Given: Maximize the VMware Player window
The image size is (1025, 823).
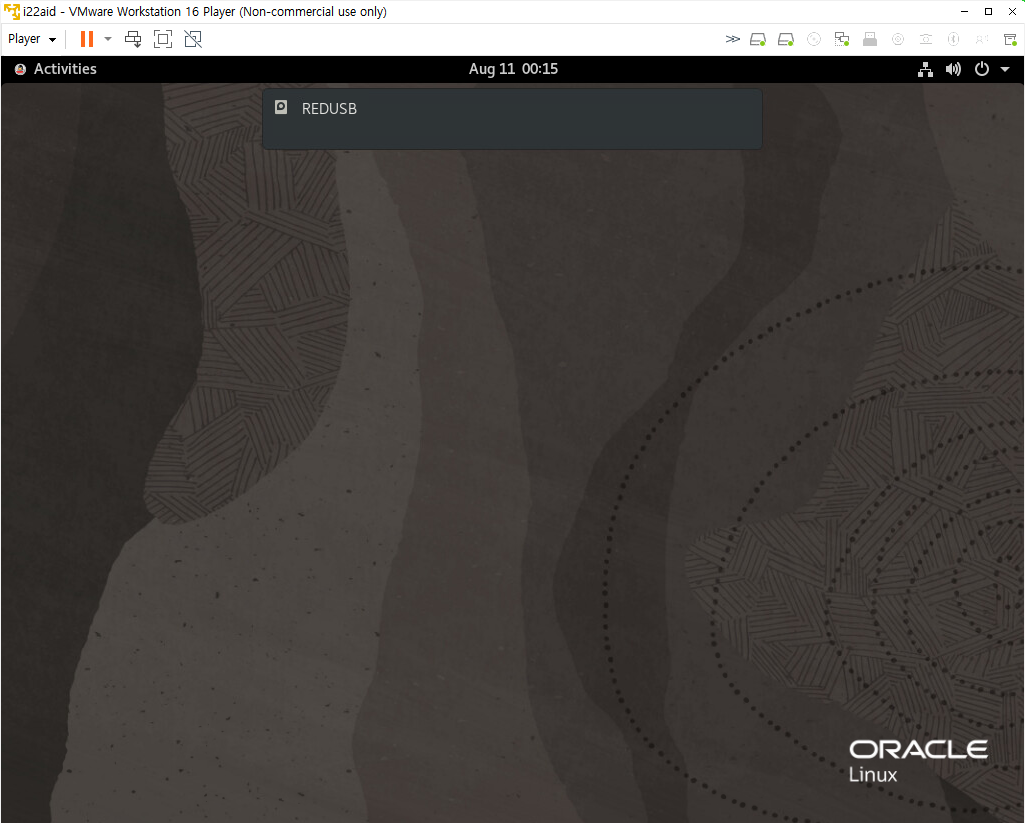Looking at the screenshot, I should pyautogui.click(x=988, y=11).
